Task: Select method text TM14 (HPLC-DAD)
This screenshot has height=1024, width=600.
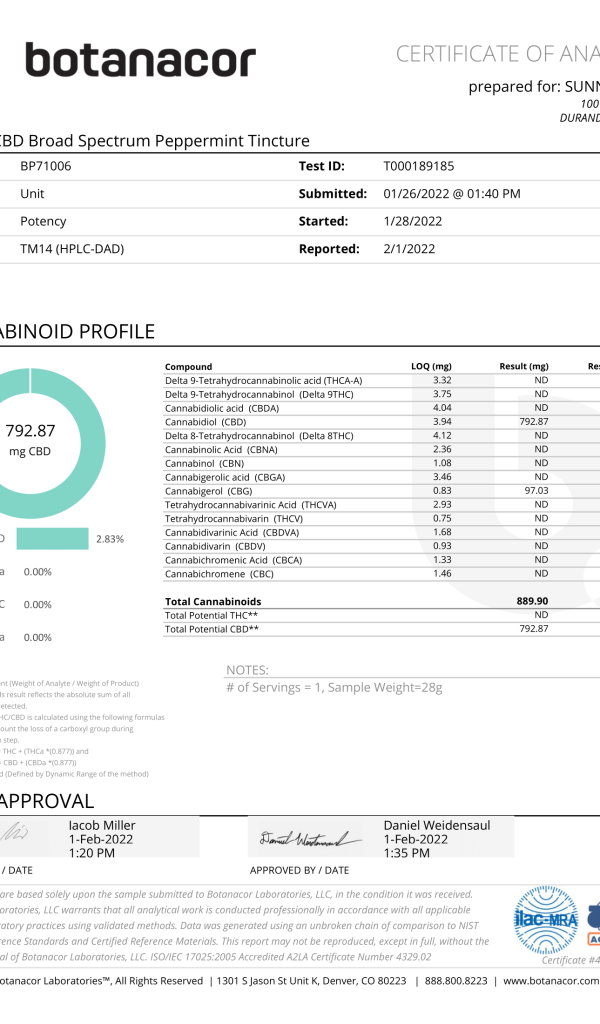Action: pyautogui.click(x=72, y=249)
